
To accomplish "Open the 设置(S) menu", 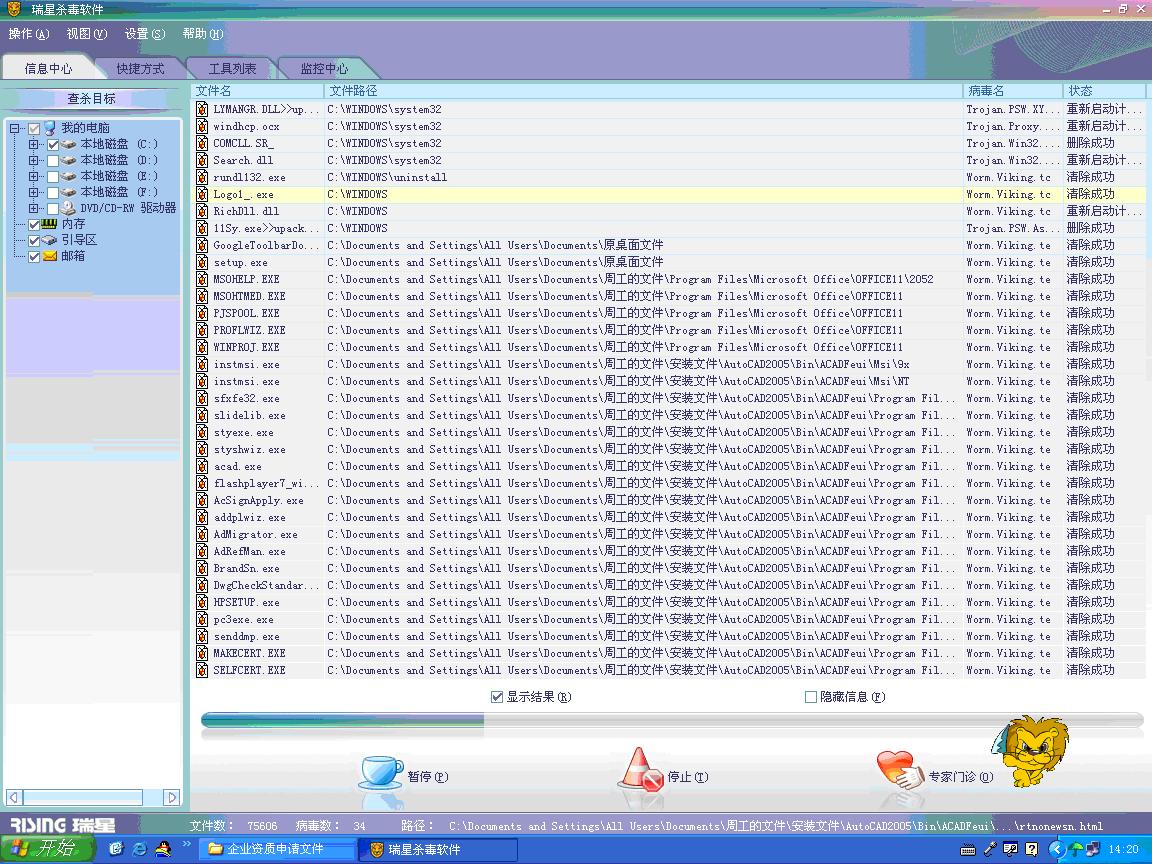I will (x=144, y=34).
